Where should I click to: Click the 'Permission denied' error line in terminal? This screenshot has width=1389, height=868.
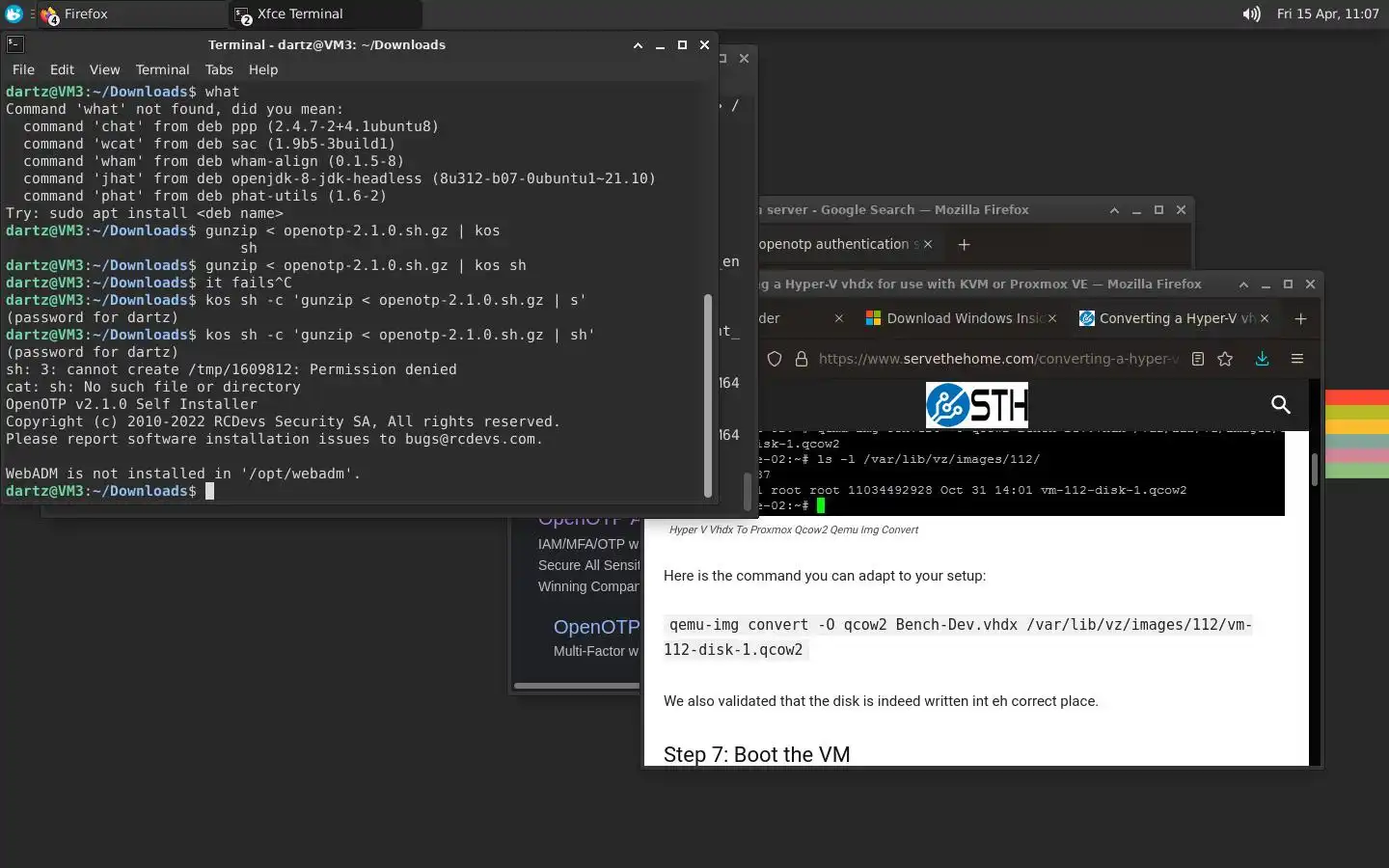[231, 369]
